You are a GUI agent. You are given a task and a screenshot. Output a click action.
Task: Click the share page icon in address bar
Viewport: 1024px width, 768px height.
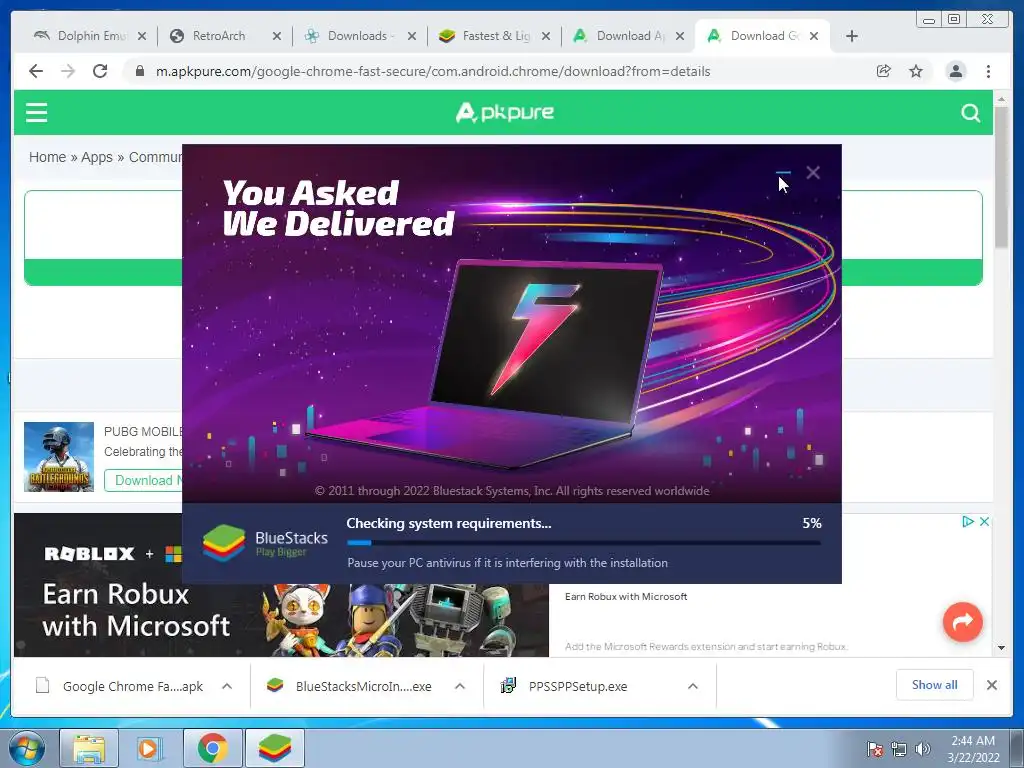883,71
